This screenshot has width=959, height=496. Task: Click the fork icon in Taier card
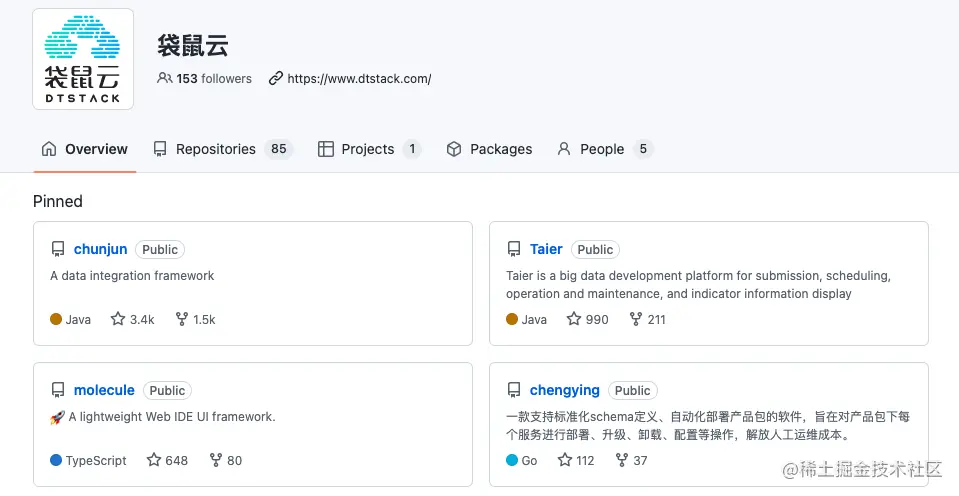coord(636,319)
